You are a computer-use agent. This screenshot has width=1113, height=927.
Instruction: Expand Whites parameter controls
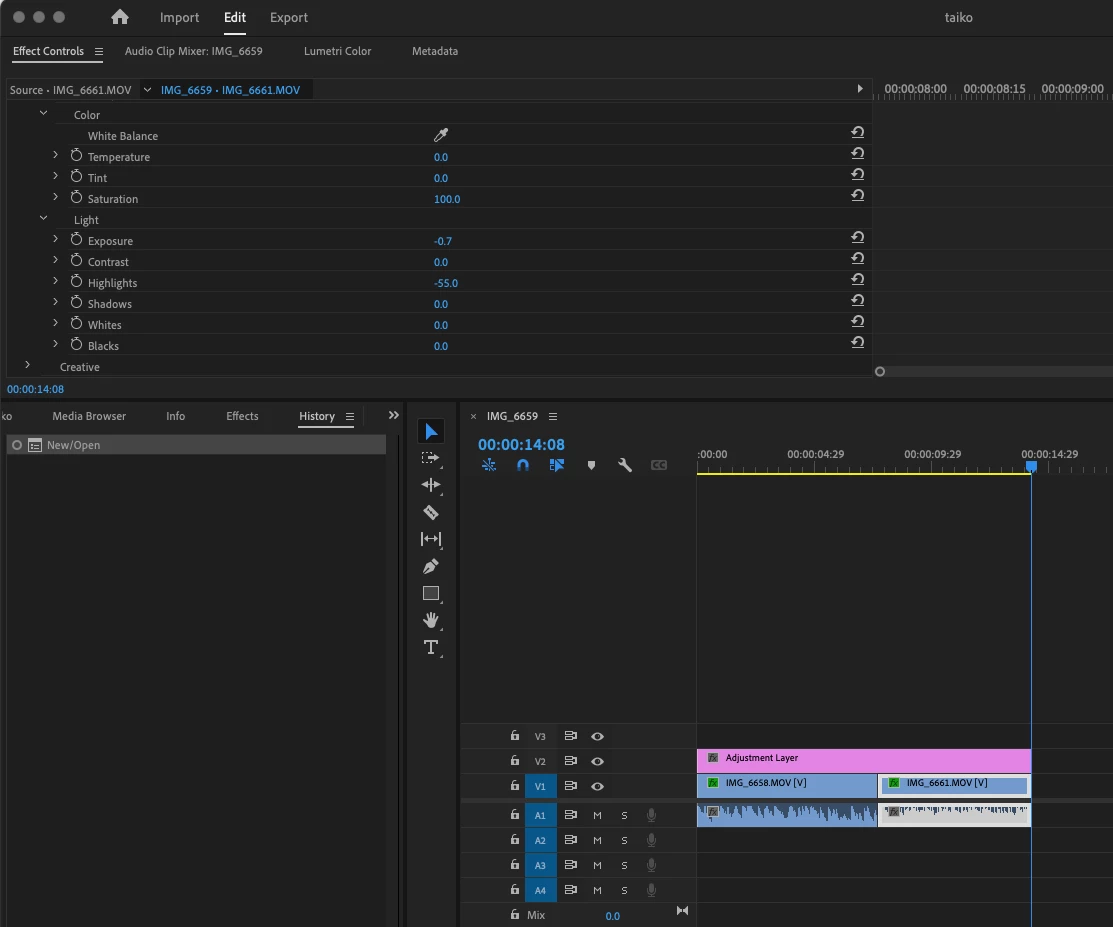tap(55, 323)
